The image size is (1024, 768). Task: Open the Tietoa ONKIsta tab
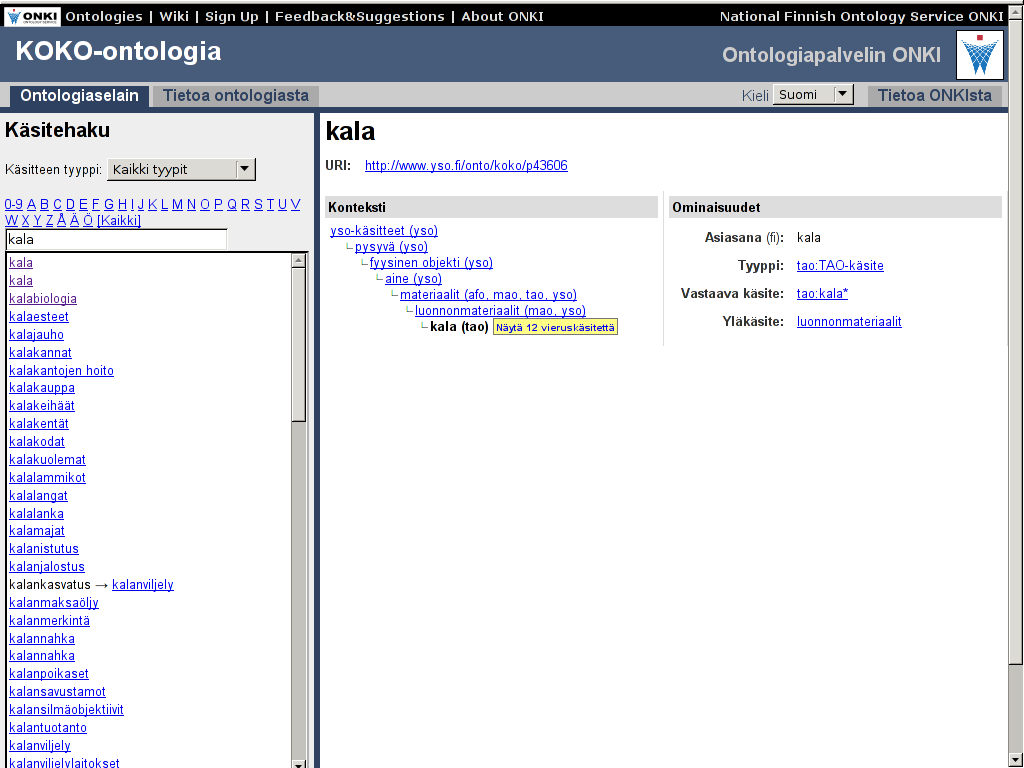click(935, 96)
